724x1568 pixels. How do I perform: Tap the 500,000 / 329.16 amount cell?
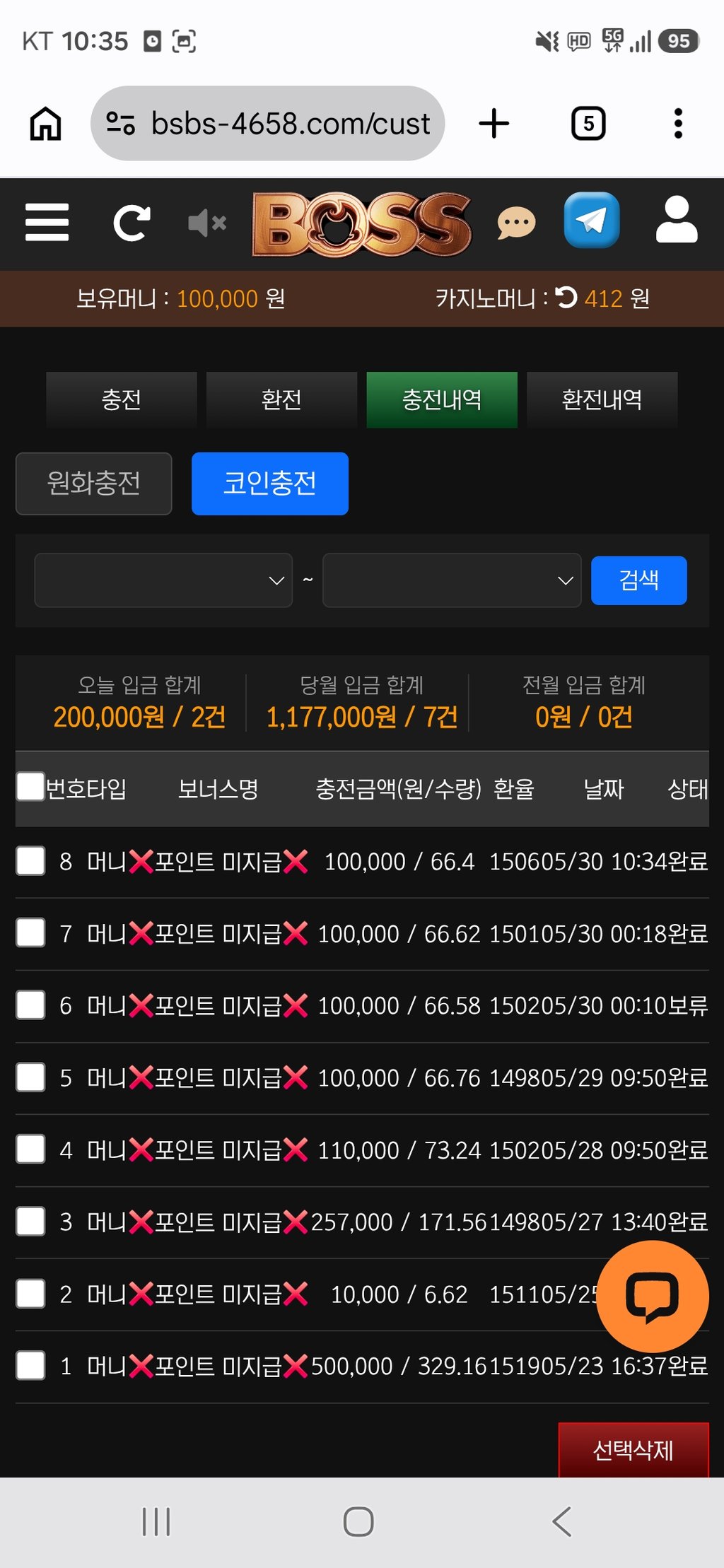pyautogui.click(x=399, y=1367)
